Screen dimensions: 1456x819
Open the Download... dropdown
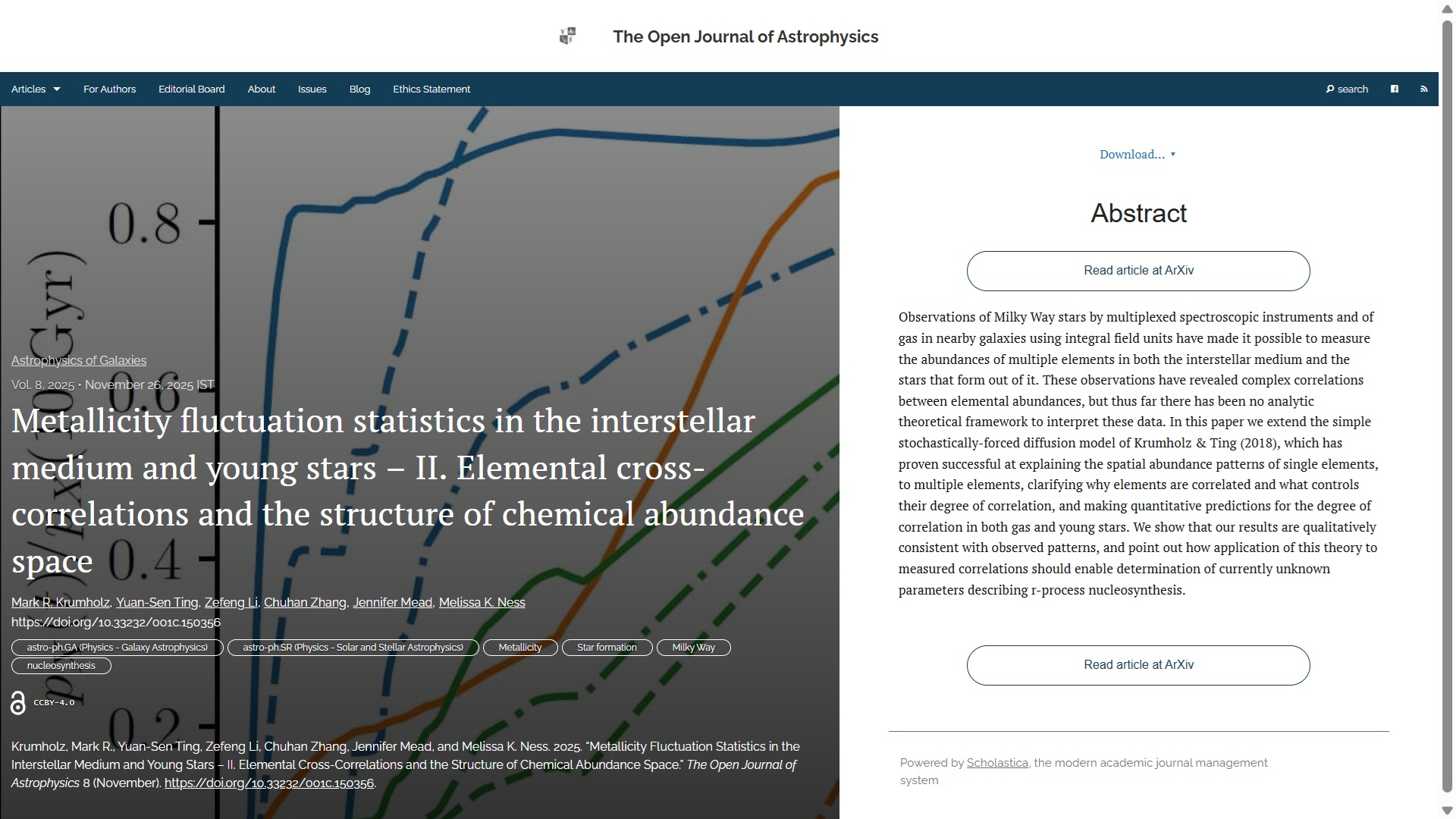1137,155
